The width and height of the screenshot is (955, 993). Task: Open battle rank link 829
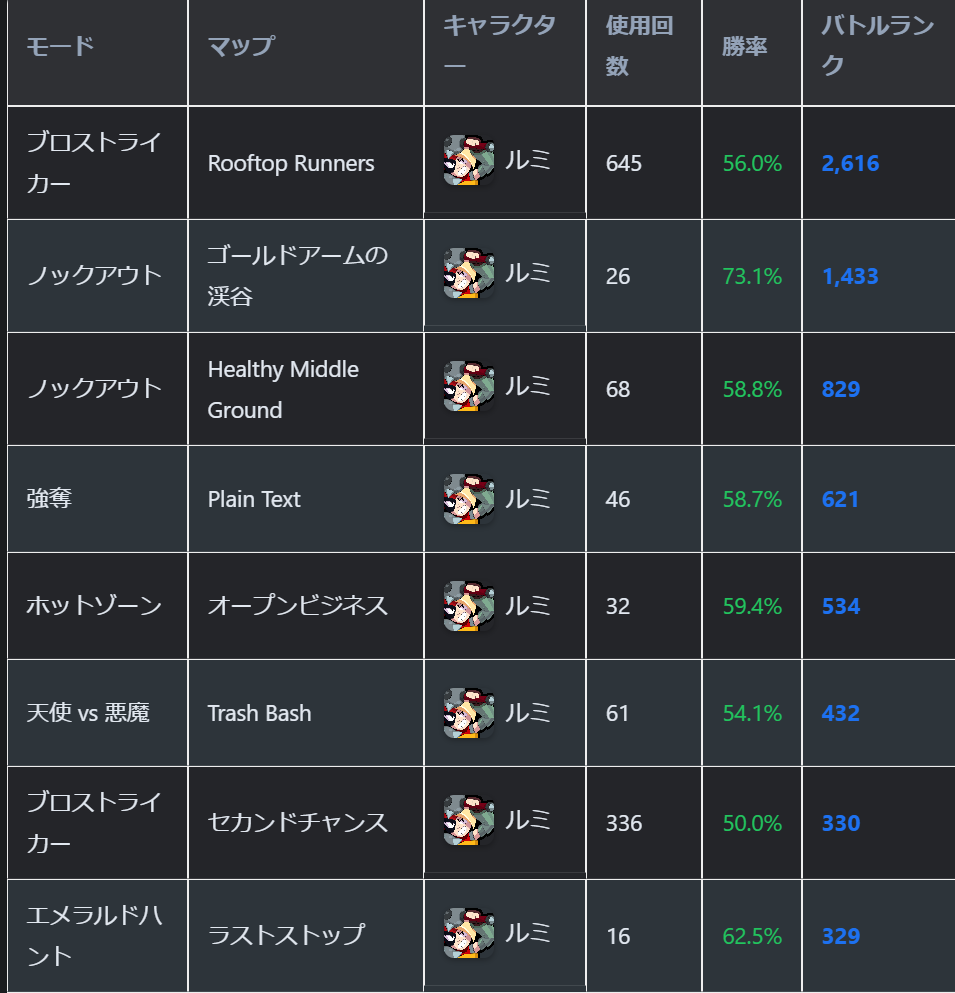click(x=840, y=389)
